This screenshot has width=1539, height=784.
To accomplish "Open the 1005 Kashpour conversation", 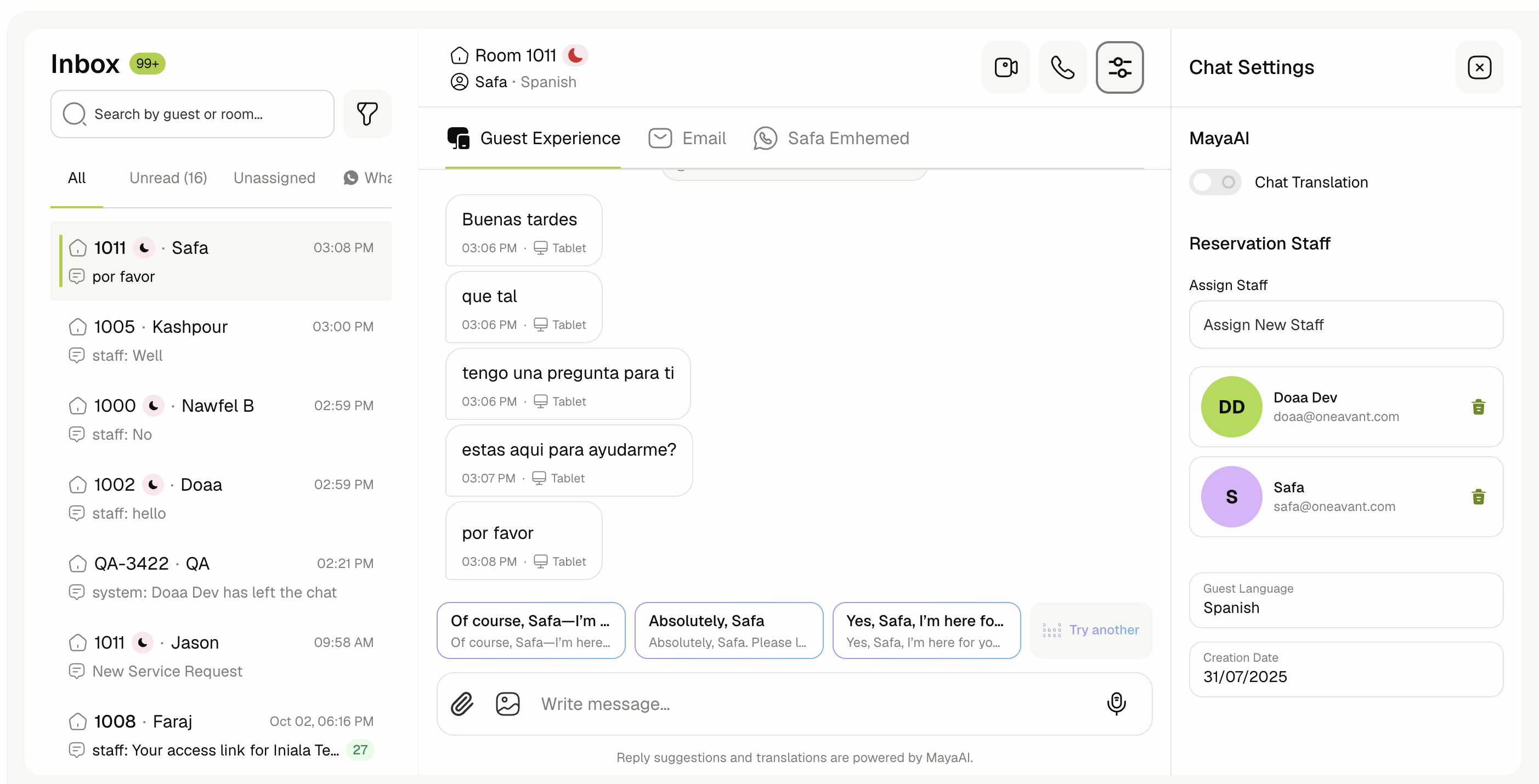I will 221,340.
